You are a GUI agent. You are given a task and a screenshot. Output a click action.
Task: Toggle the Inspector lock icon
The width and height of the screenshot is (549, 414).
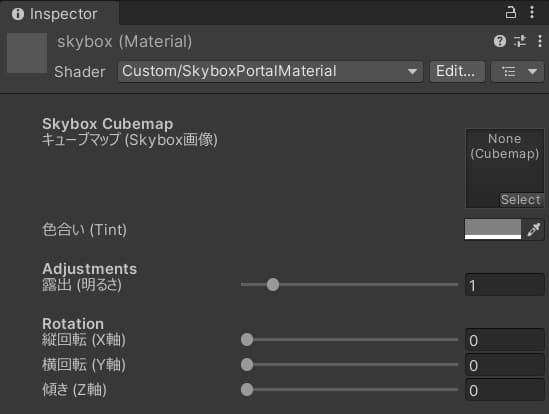tap(511, 13)
